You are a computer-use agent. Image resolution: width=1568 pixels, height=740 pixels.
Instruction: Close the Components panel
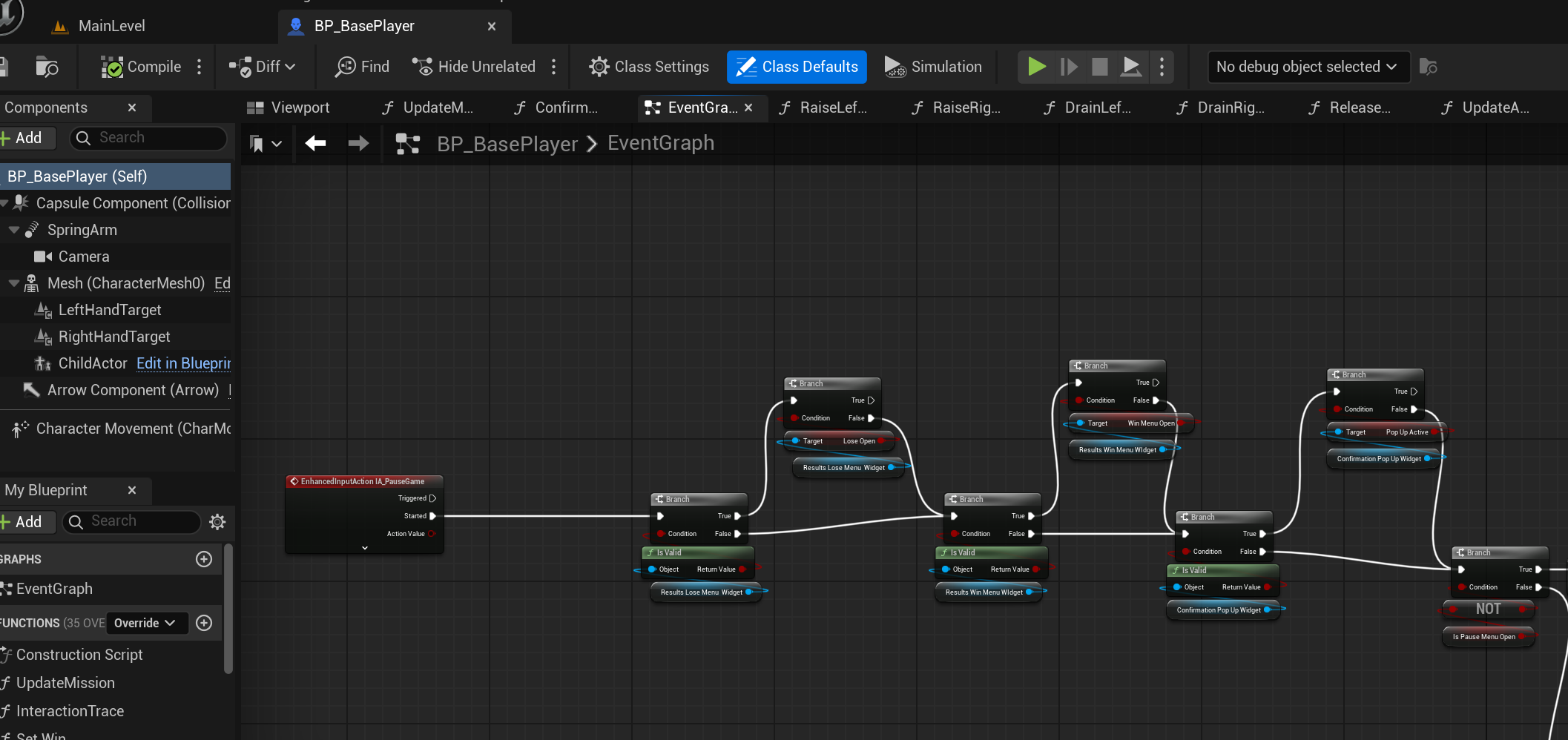(132, 108)
